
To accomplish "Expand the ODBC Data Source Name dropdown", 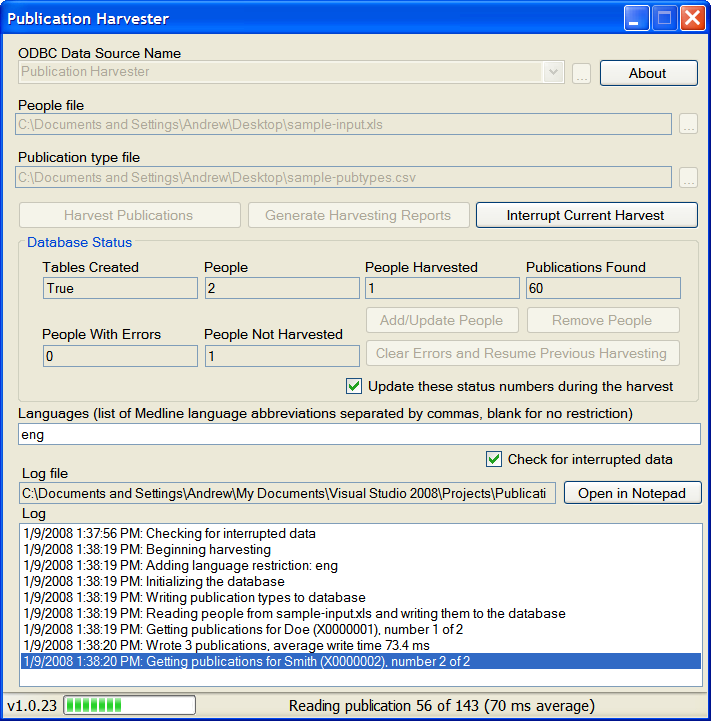I will 553,72.
